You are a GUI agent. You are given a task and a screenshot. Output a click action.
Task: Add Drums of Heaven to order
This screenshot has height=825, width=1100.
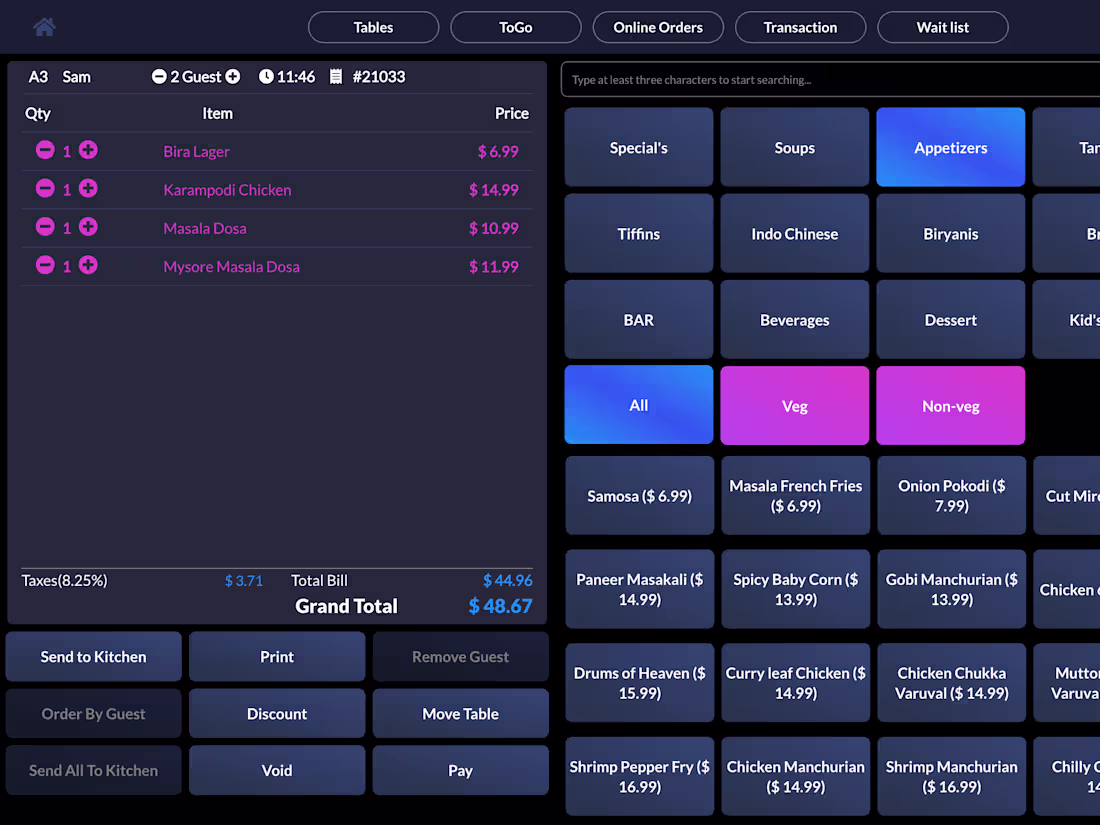point(640,683)
